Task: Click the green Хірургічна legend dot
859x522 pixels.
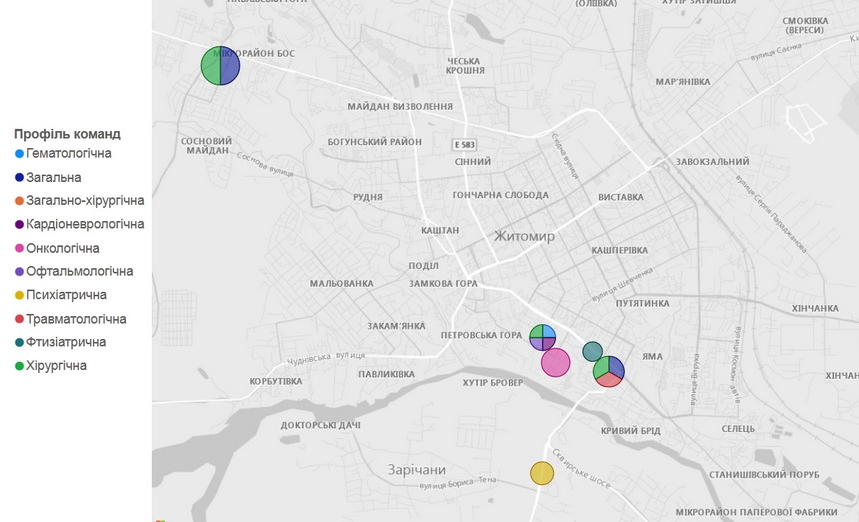Action: pos(20,366)
